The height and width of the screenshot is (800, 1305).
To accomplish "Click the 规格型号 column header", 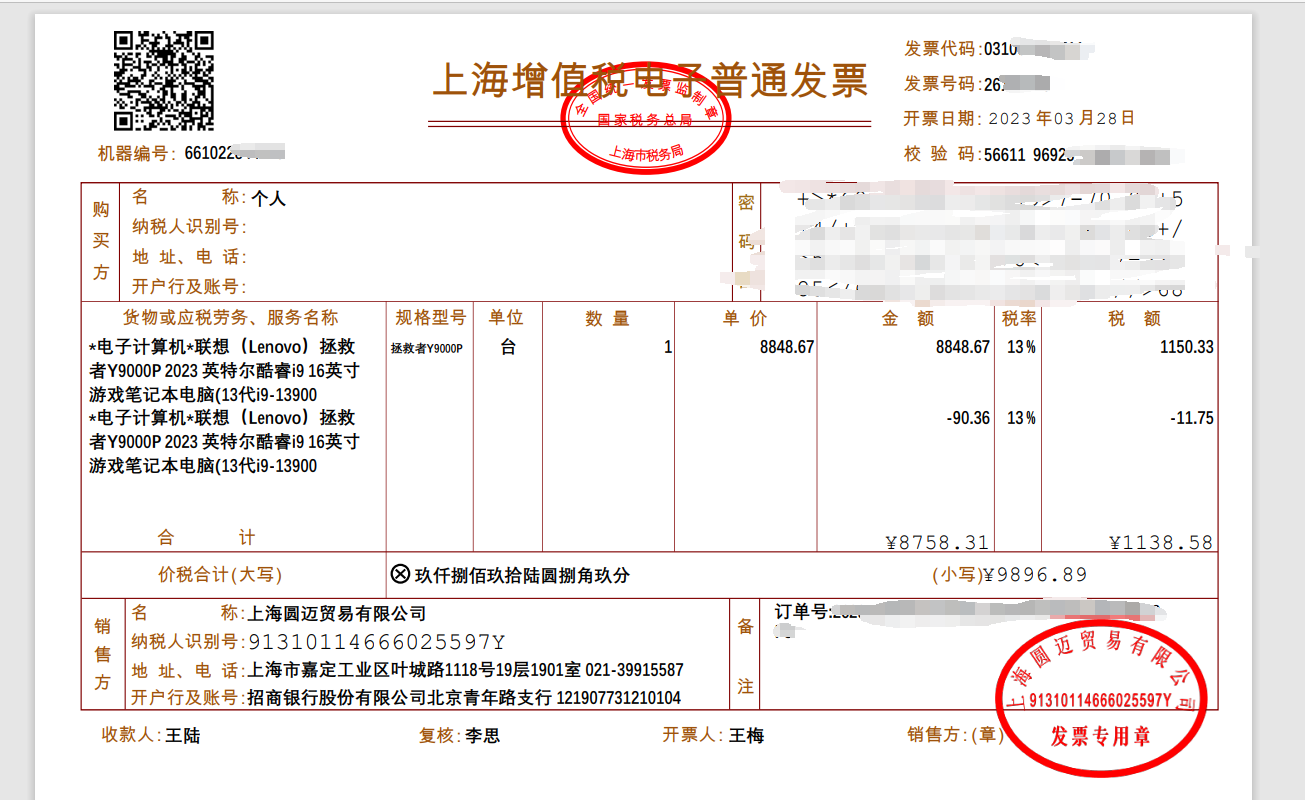I will pos(430,317).
